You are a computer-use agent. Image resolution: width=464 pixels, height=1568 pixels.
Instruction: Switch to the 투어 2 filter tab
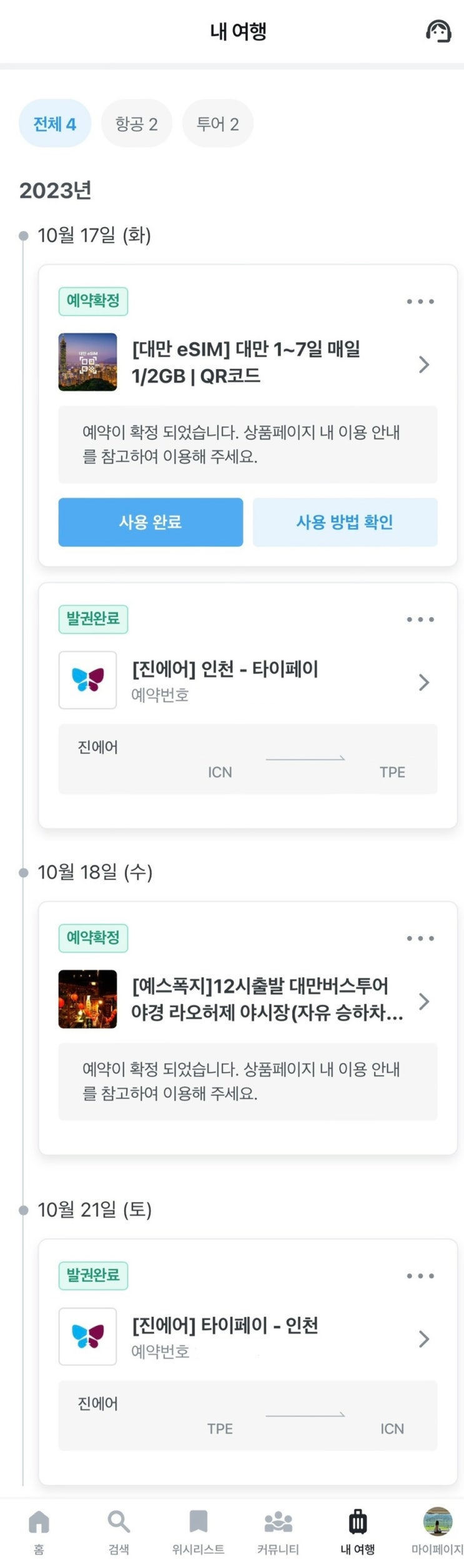[x=217, y=124]
